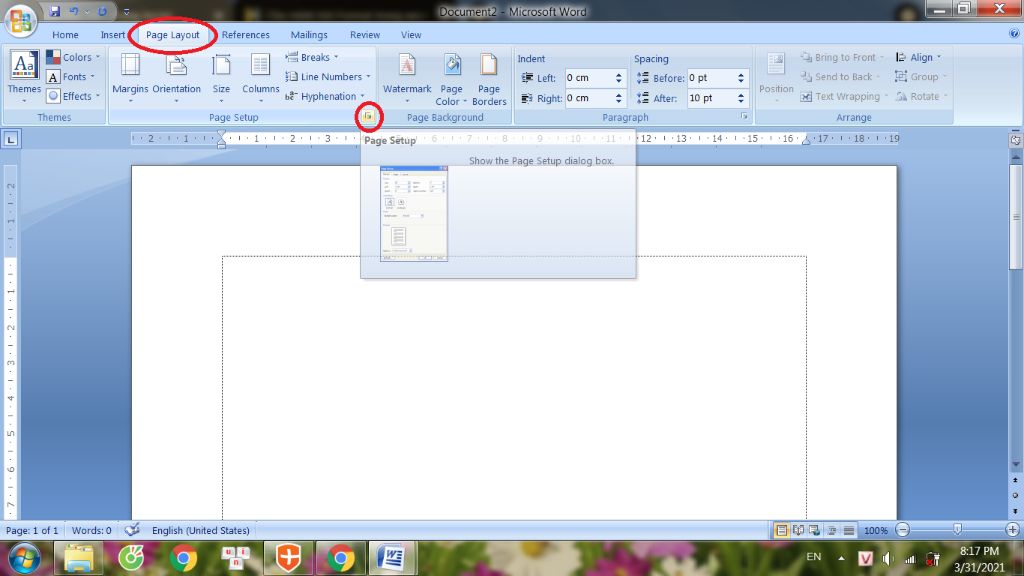1024x576 pixels.
Task: Launch the Page Setup dialog box
Action: coord(368,116)
